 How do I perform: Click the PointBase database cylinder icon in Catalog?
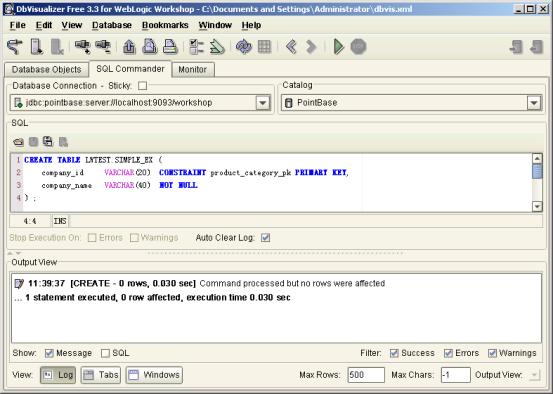[x=288, y=103]
